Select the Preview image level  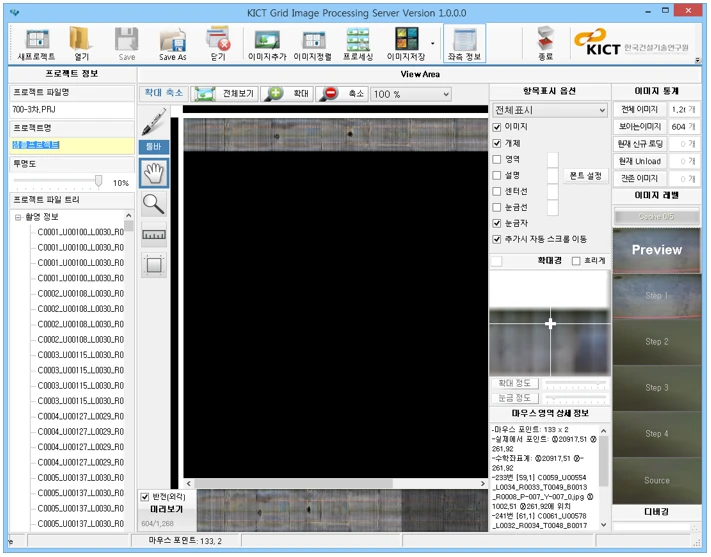pyautogui.click(x=657, y=250)
